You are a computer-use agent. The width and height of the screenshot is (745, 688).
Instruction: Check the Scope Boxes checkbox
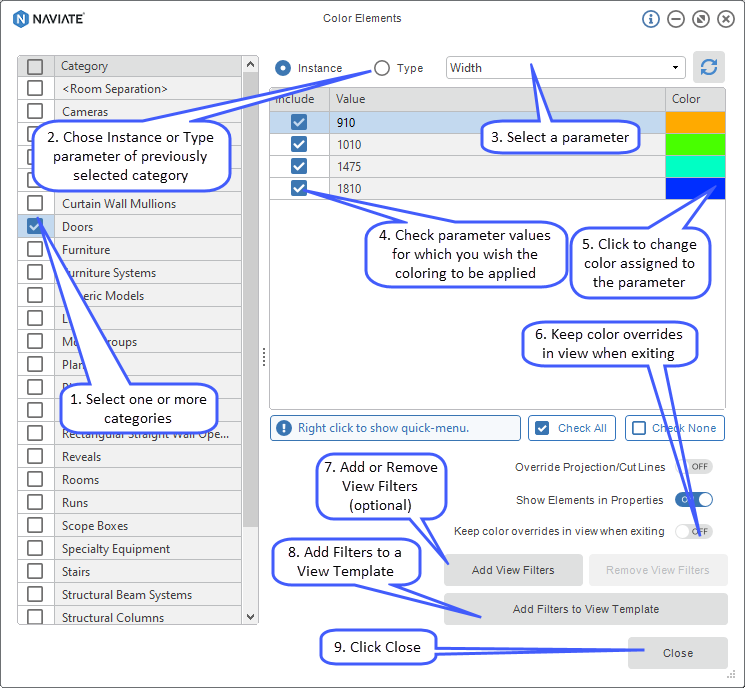(x=35, y=525)
